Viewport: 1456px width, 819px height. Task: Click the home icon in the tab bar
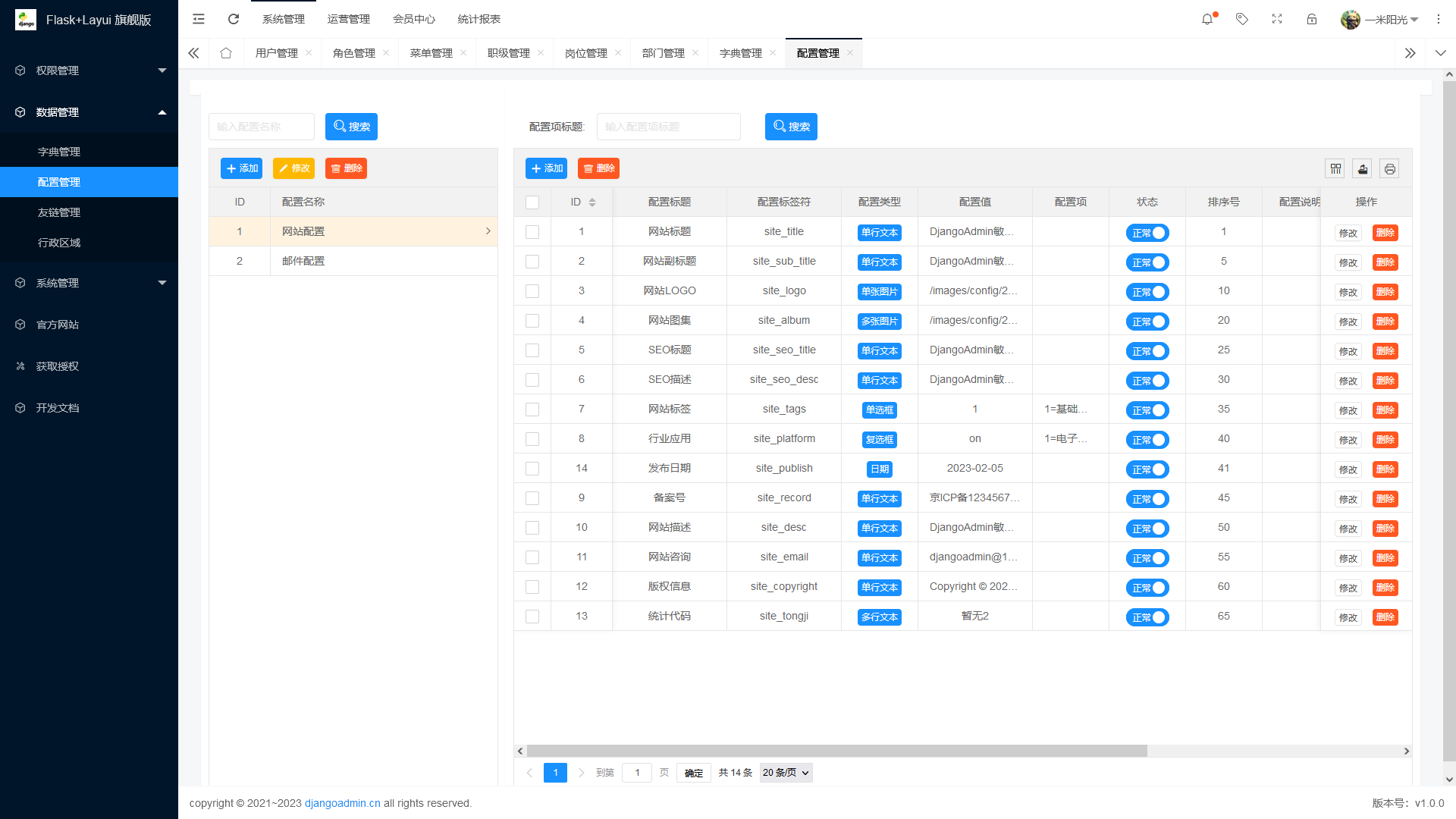[x=226, y=53]
